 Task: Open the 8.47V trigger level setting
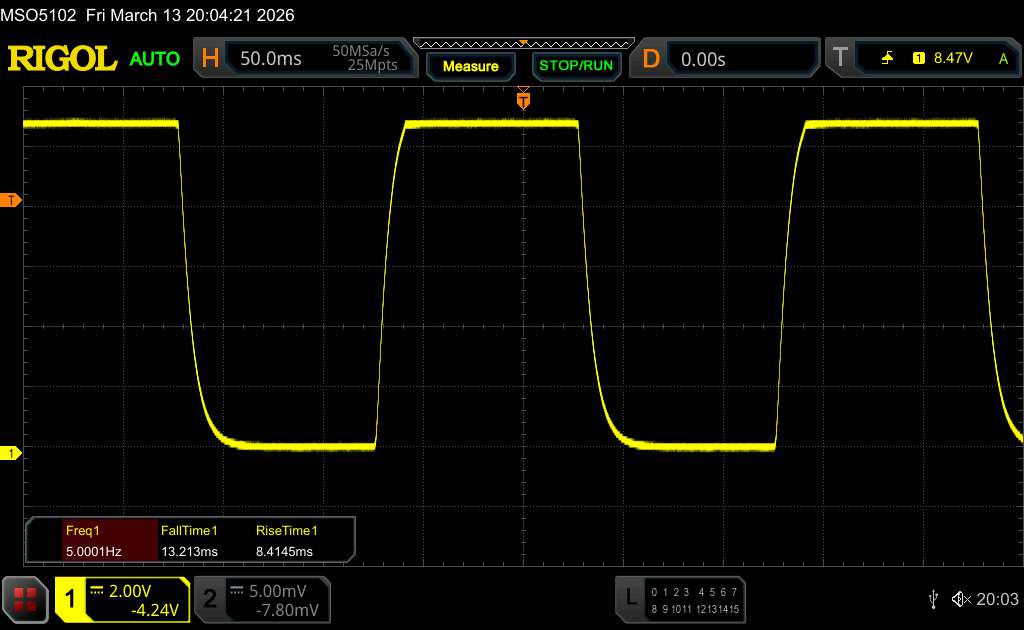(952, 59)
